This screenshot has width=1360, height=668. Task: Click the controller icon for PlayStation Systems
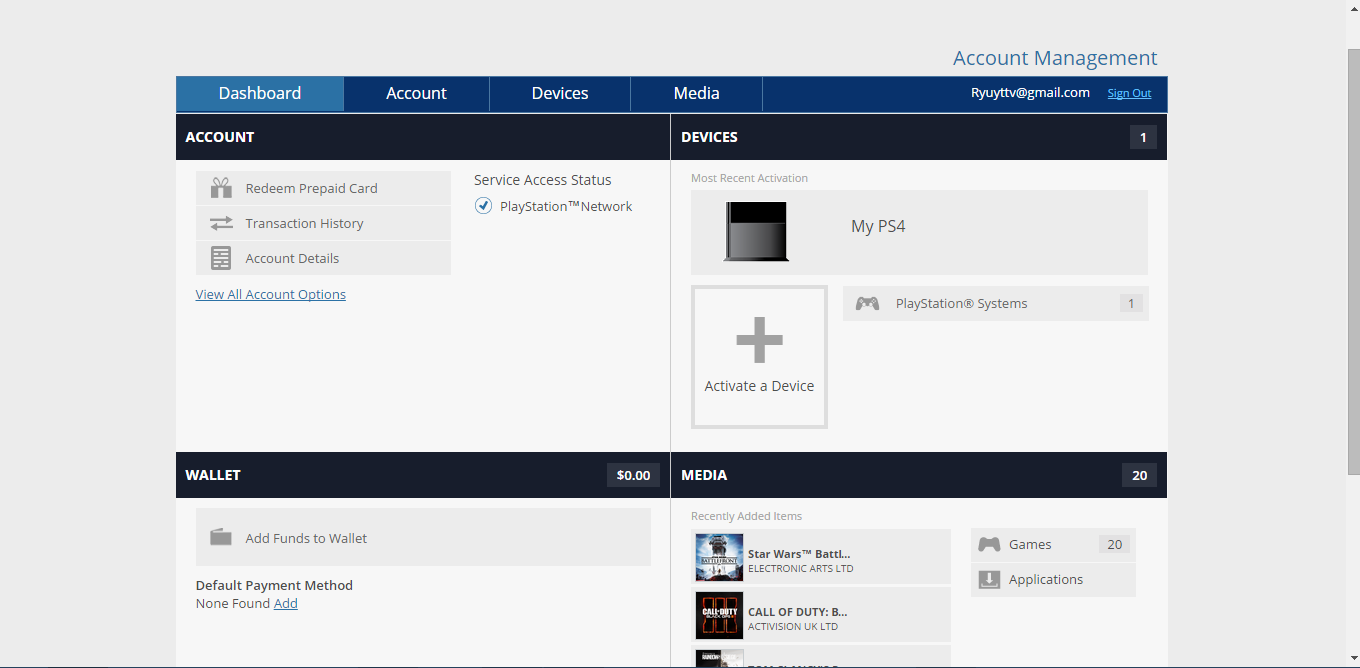click(x=867, y=303)
